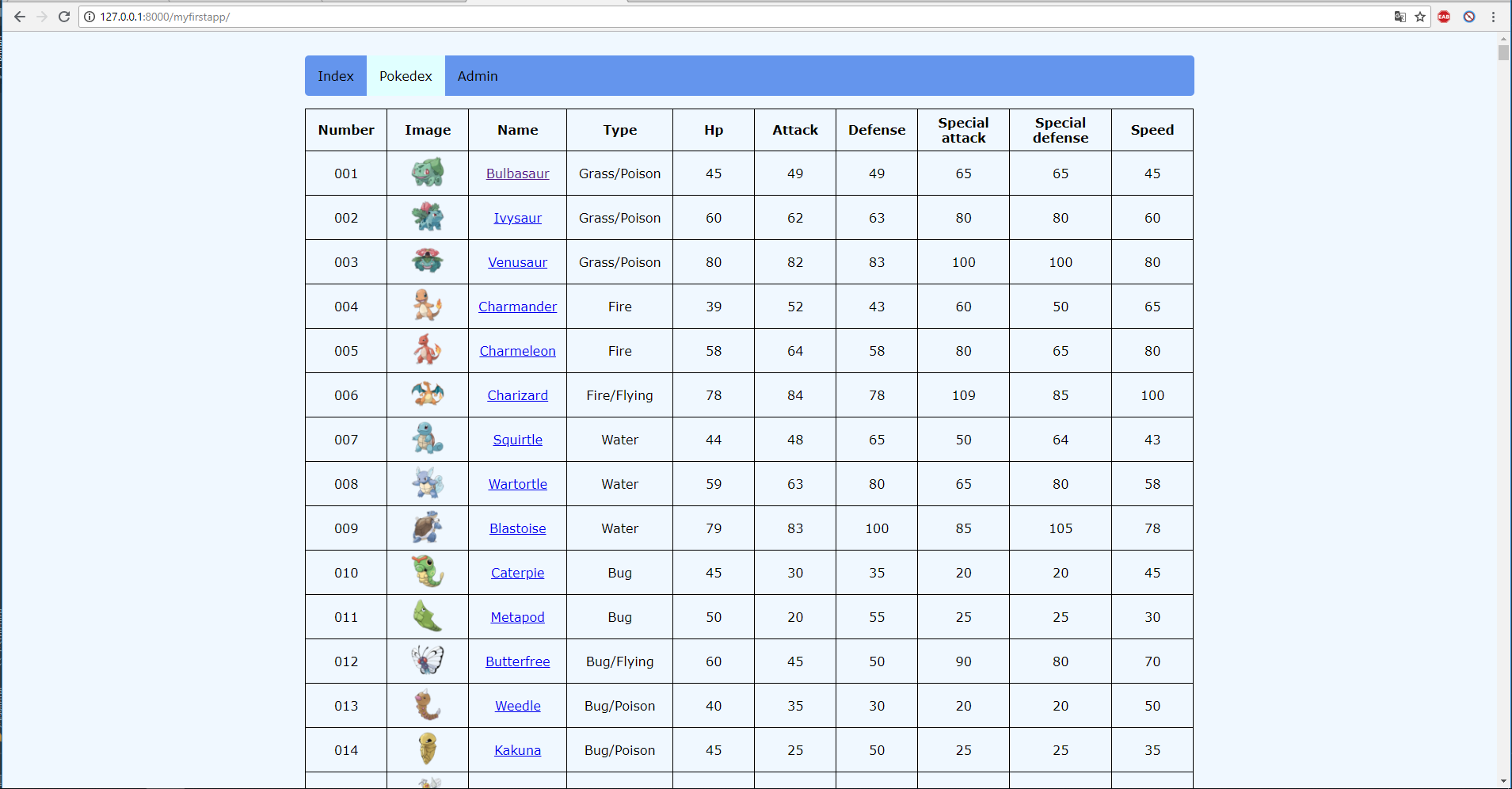Click the site information icon in address bar
This screenshot has width=1512, height=789.
click(x=90, y=17)
